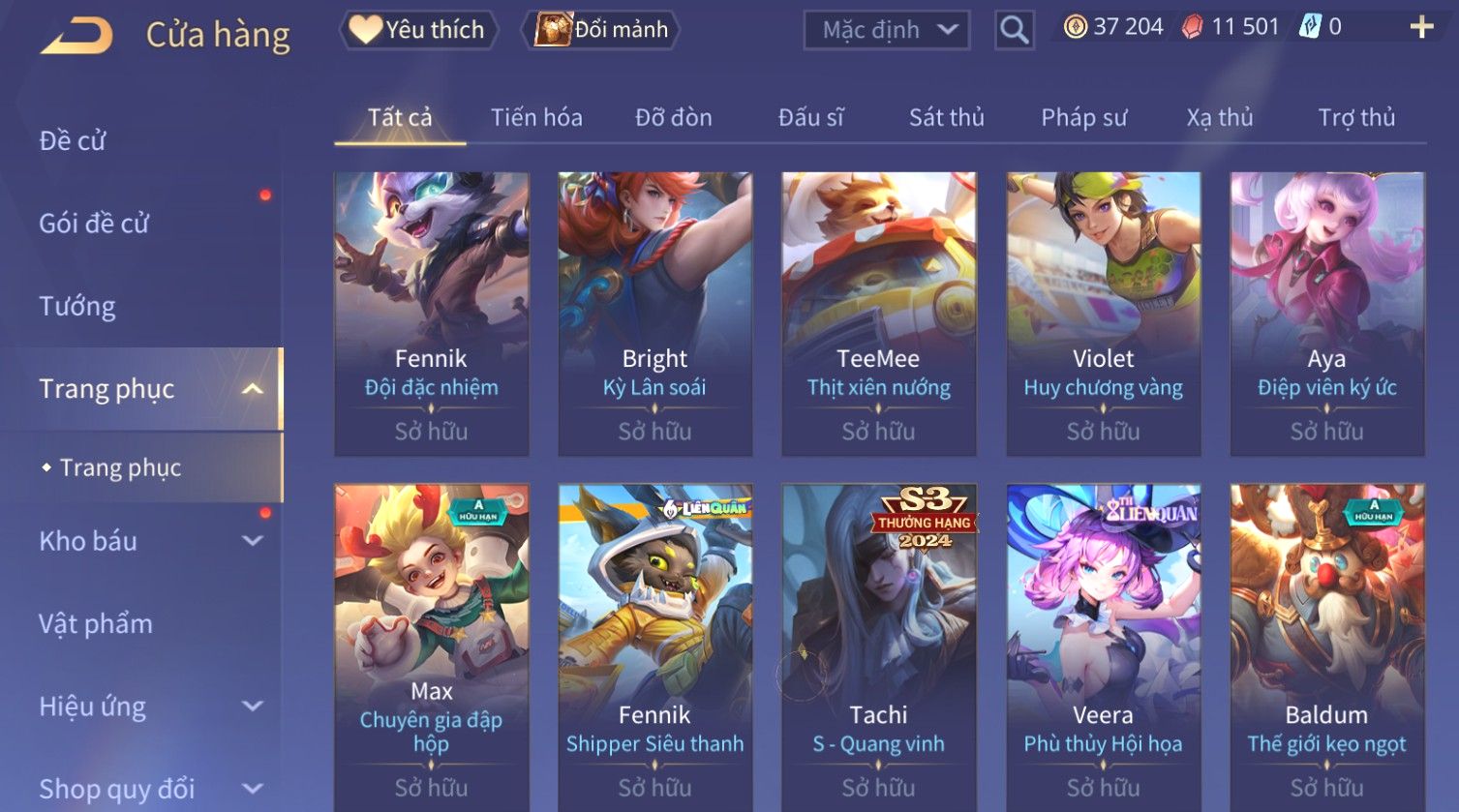The height and width of the screenshot is (812, 1459).
Task: Tap the back arrow icon
Action: click(76, 36)
